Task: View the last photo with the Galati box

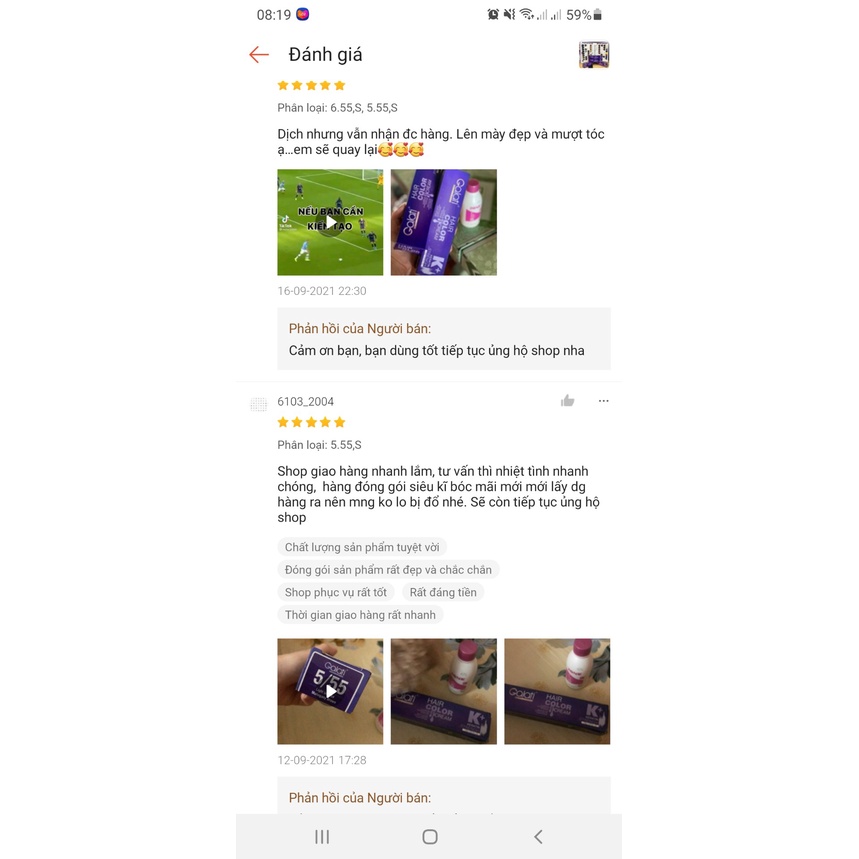Action: coord(557,691)
